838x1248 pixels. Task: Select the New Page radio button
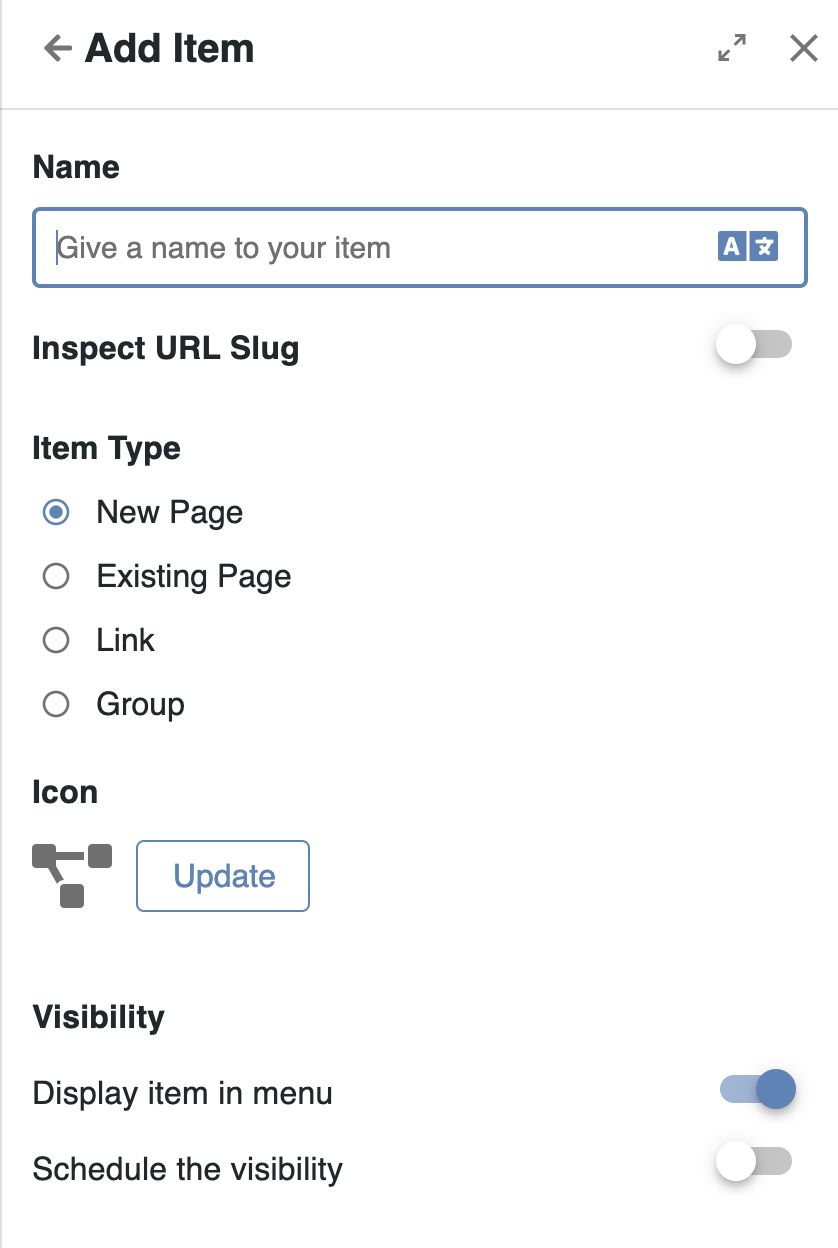point(56,513)
